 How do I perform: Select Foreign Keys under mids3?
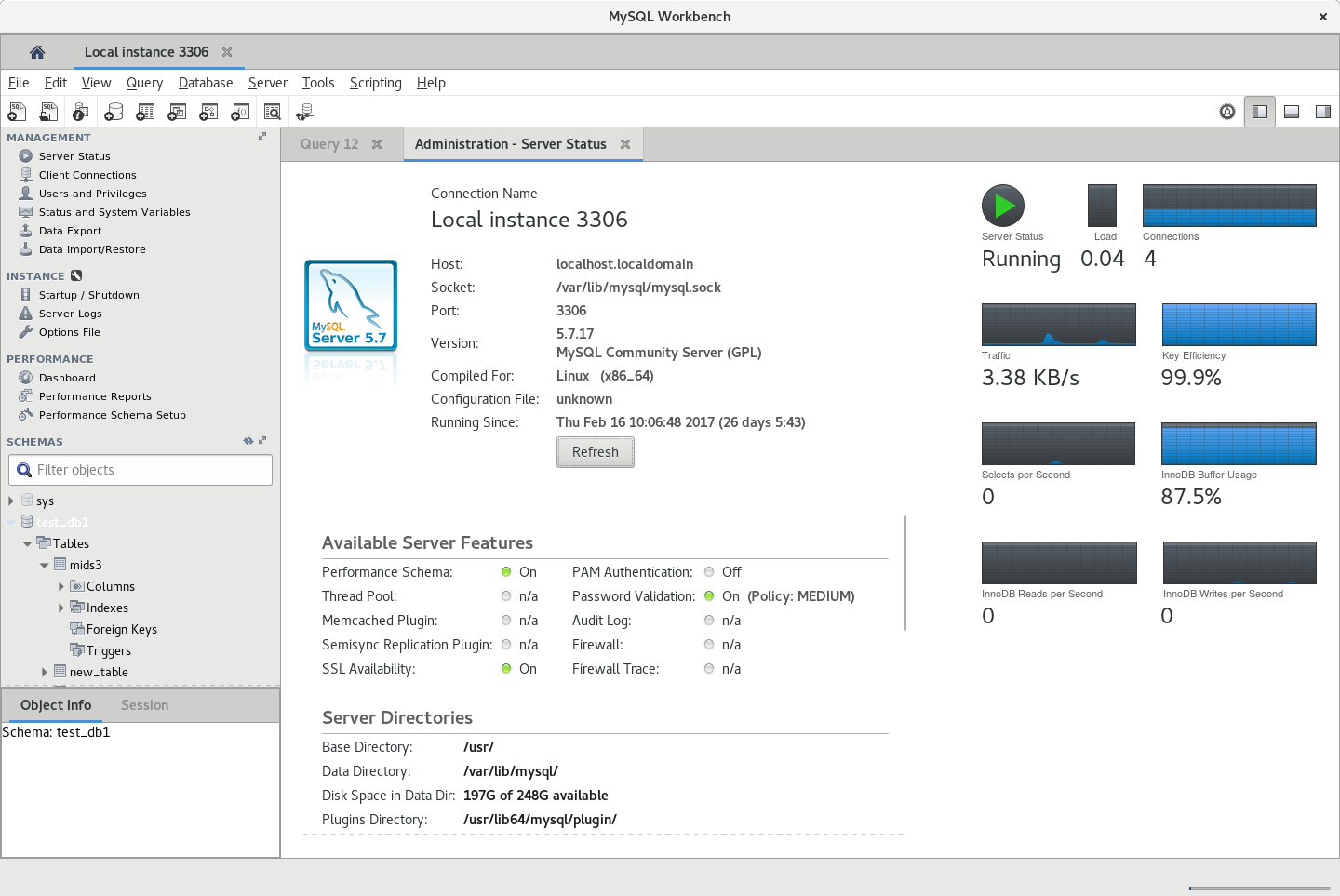122,629
